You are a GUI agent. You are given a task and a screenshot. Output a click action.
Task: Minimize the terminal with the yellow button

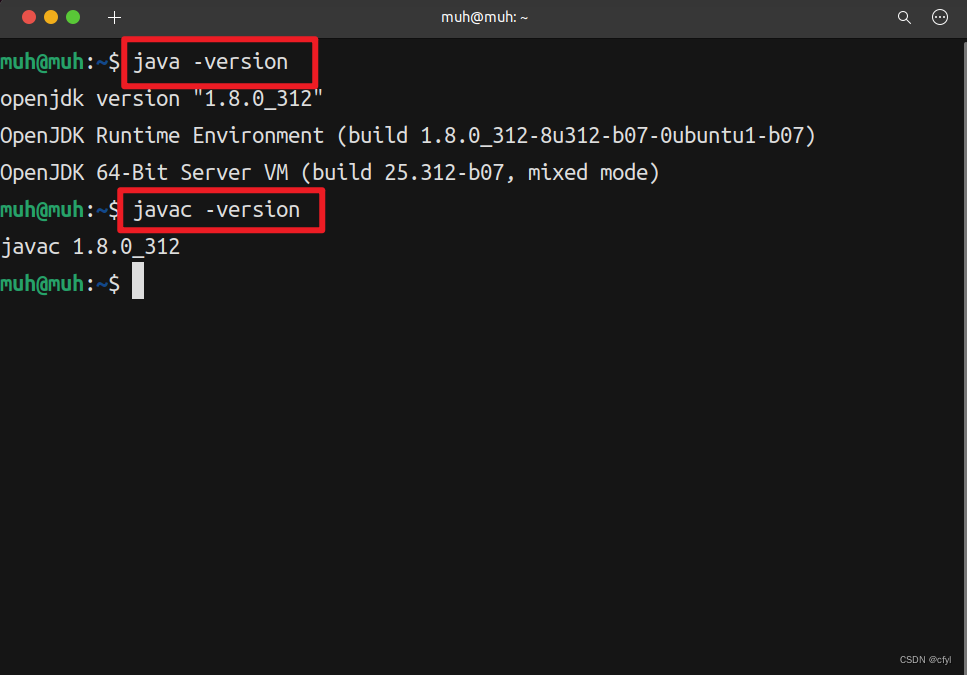tap(50, 18)
